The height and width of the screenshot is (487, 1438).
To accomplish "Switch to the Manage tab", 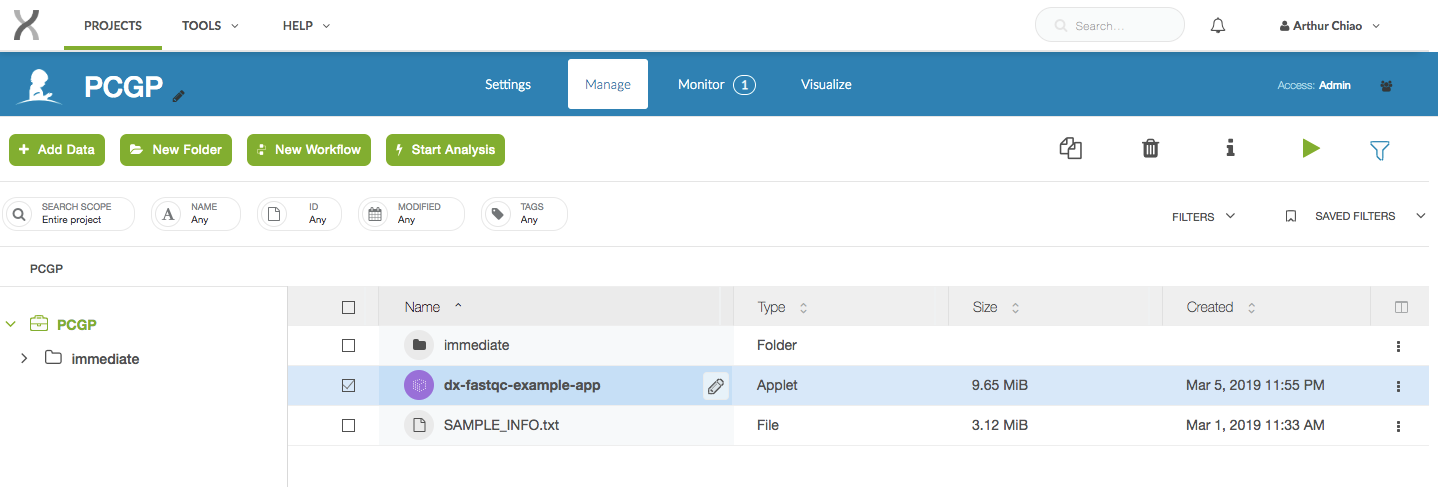I will [608, 84].
